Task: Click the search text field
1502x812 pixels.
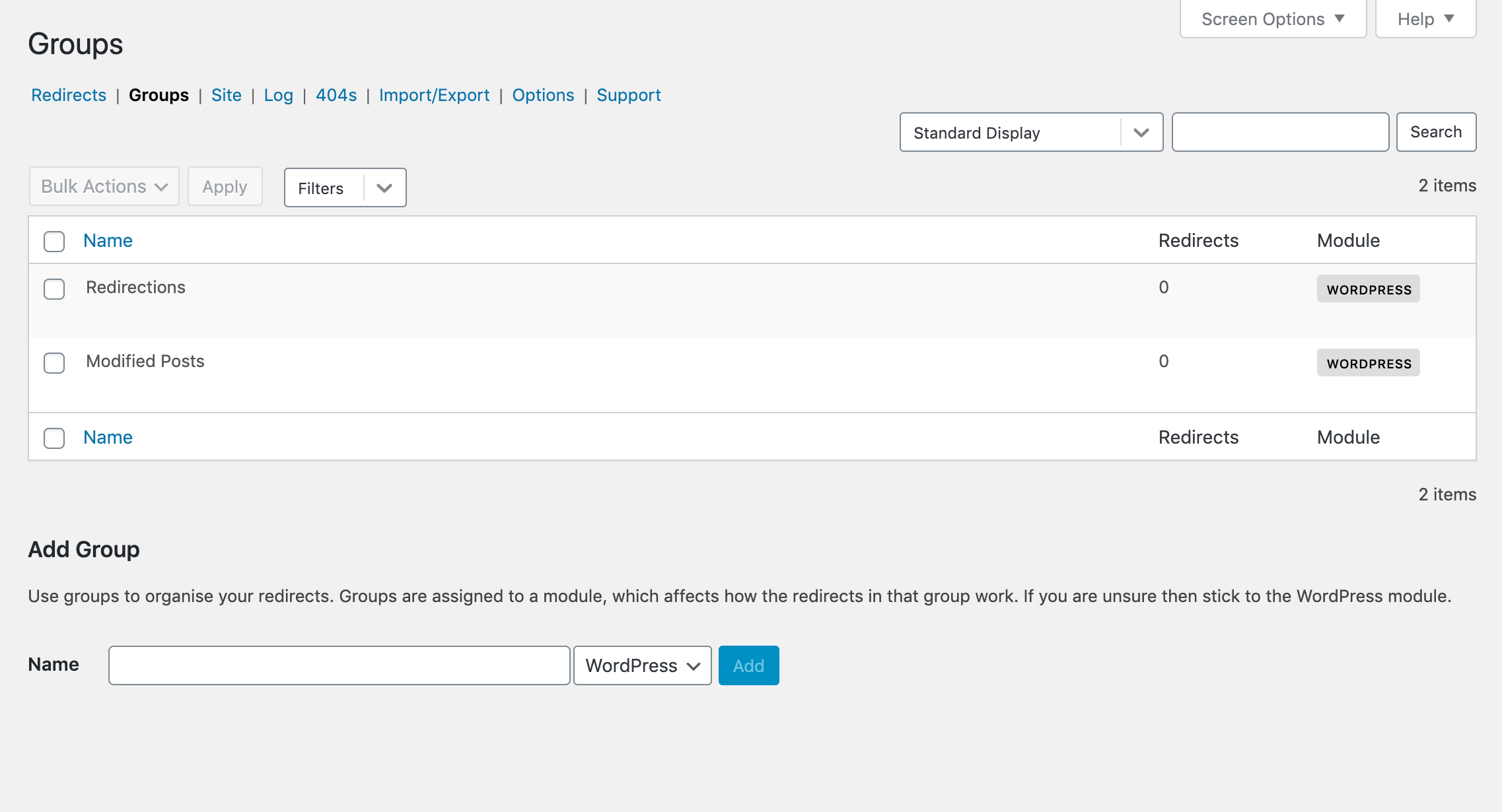Action: point(1279,133)
